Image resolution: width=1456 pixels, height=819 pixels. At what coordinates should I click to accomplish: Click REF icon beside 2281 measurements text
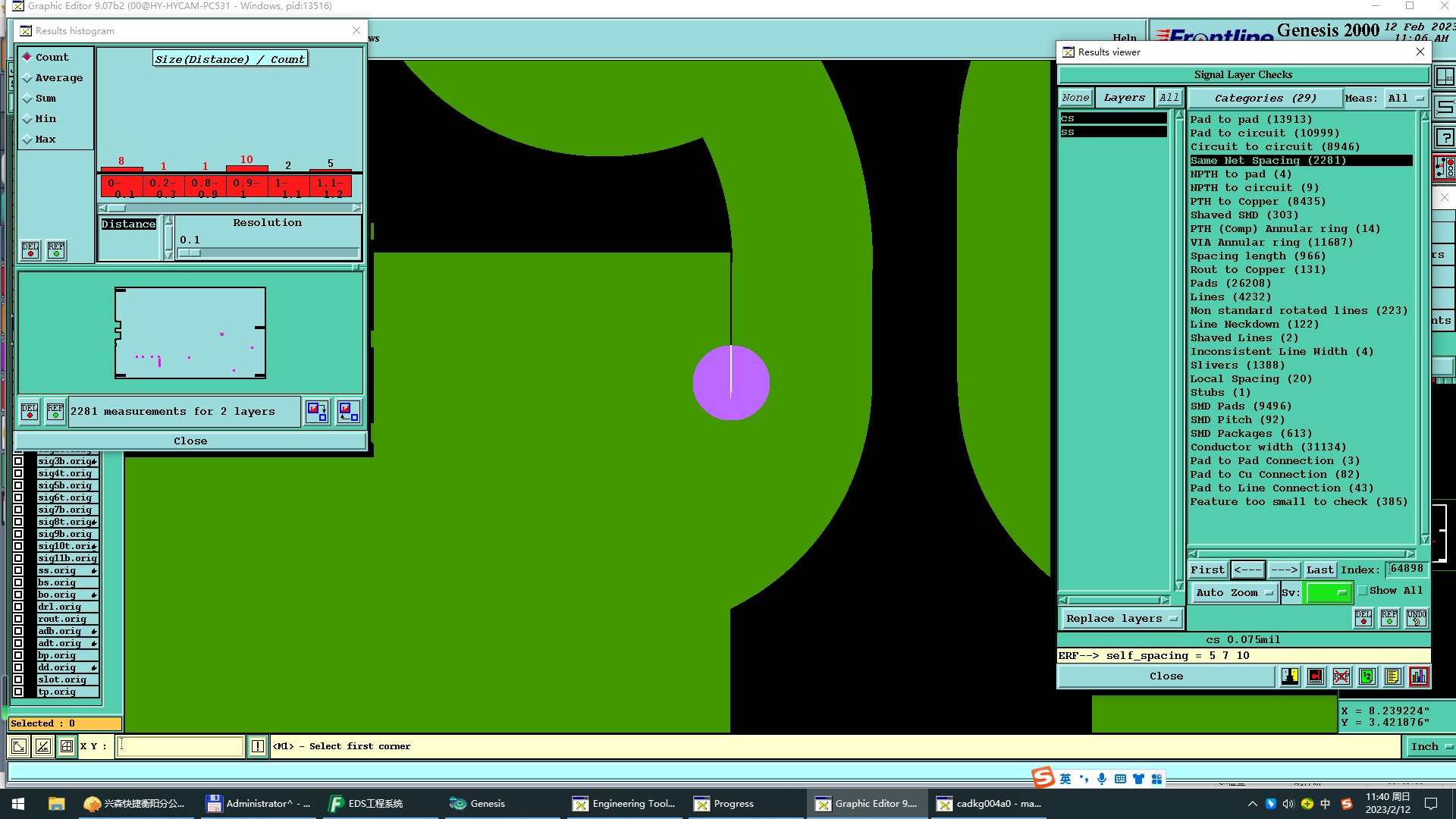[x=55, y=412]
